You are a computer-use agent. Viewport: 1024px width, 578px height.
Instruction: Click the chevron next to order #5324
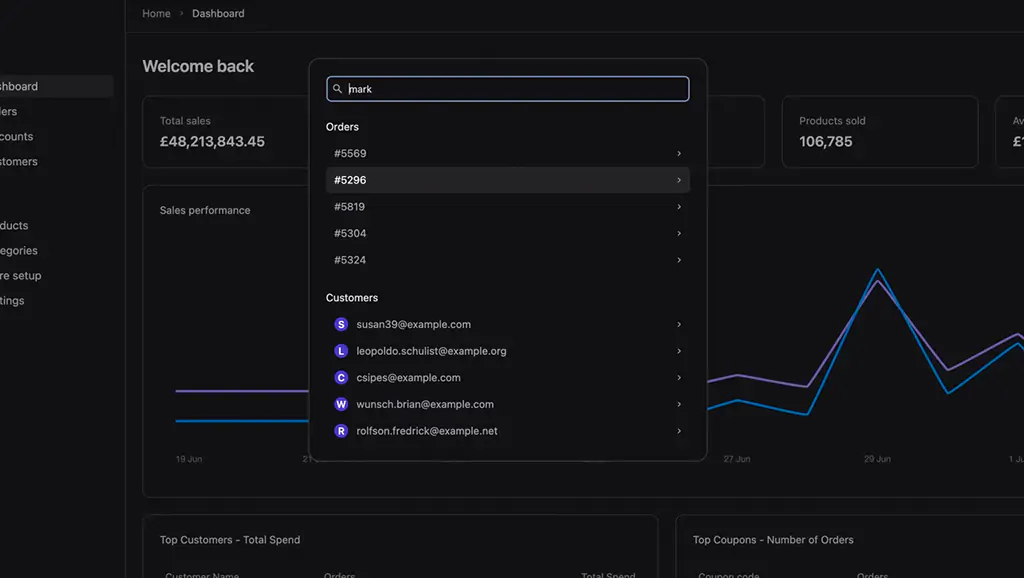tap(679, 260)
